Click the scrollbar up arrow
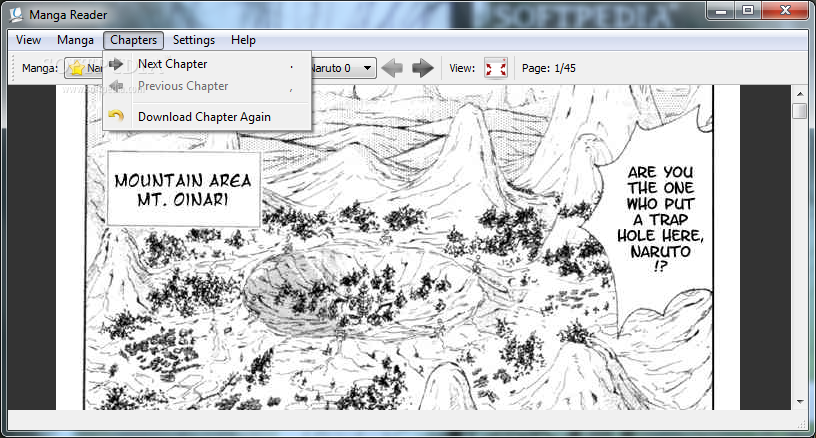 tap(800, 94)
